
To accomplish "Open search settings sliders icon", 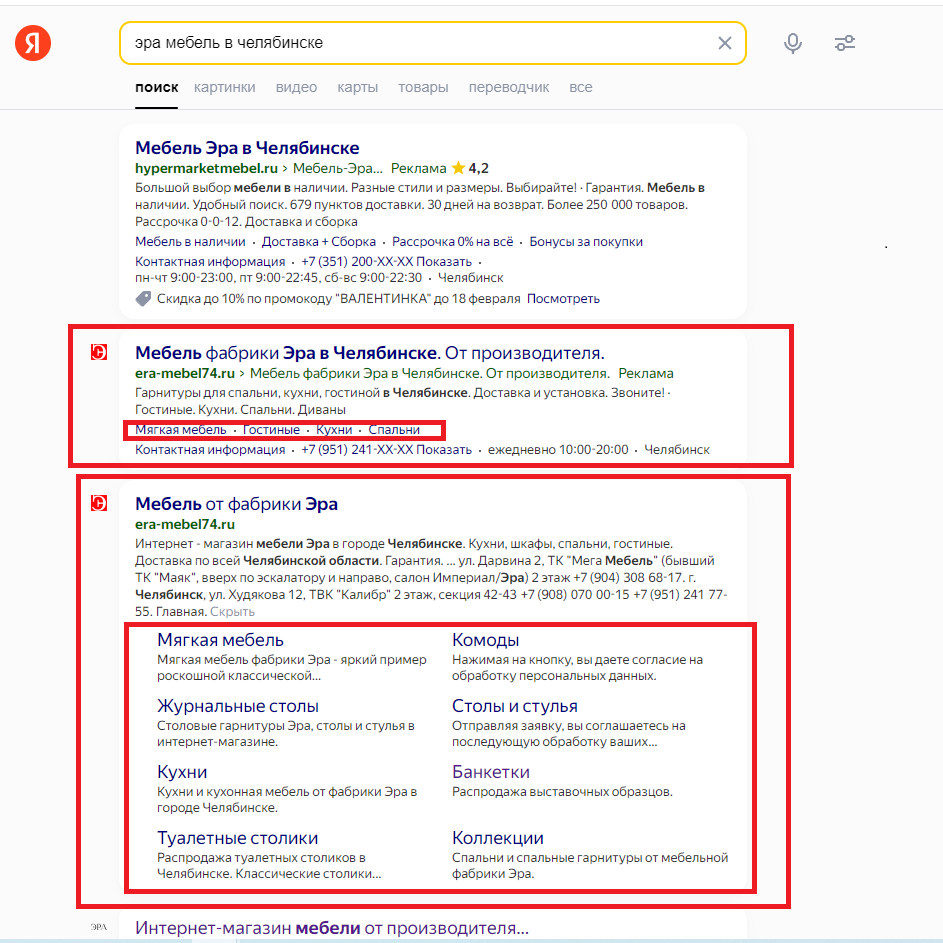I will pos(845,43).
